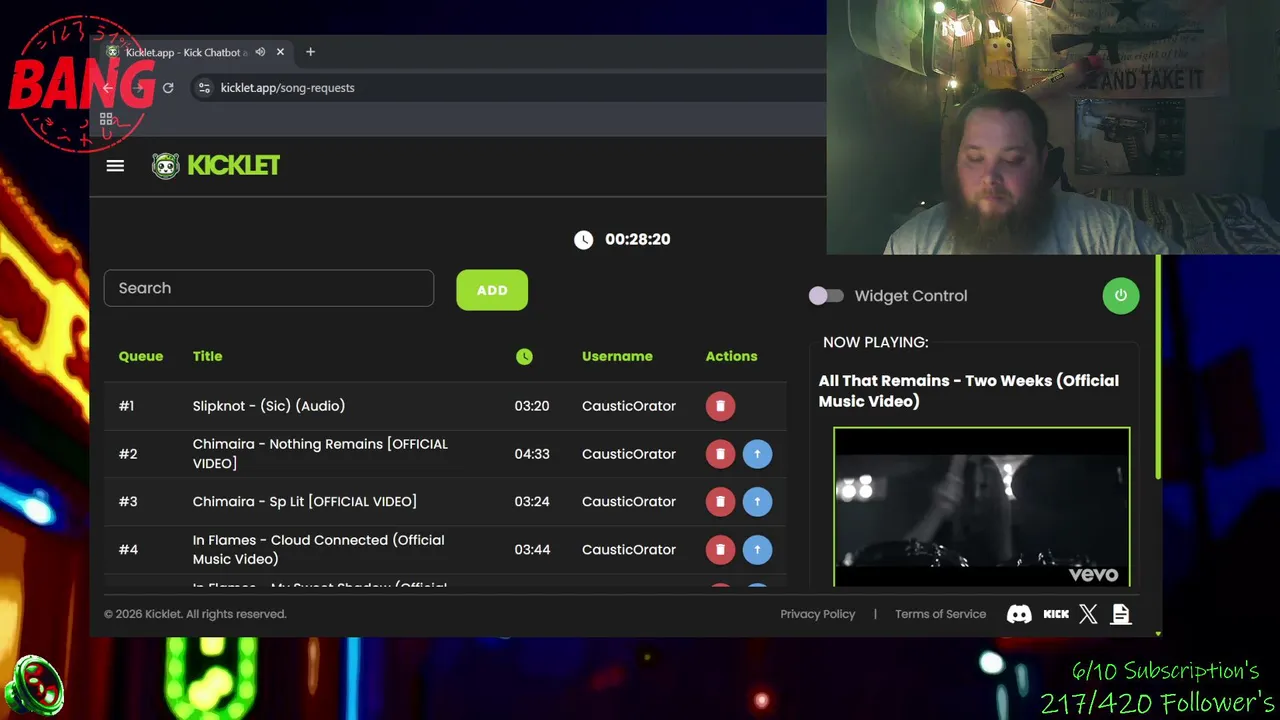
Task: Click CausticOrator in the Slipknot row
Action: pyautogui.click(x=629, y=406)
